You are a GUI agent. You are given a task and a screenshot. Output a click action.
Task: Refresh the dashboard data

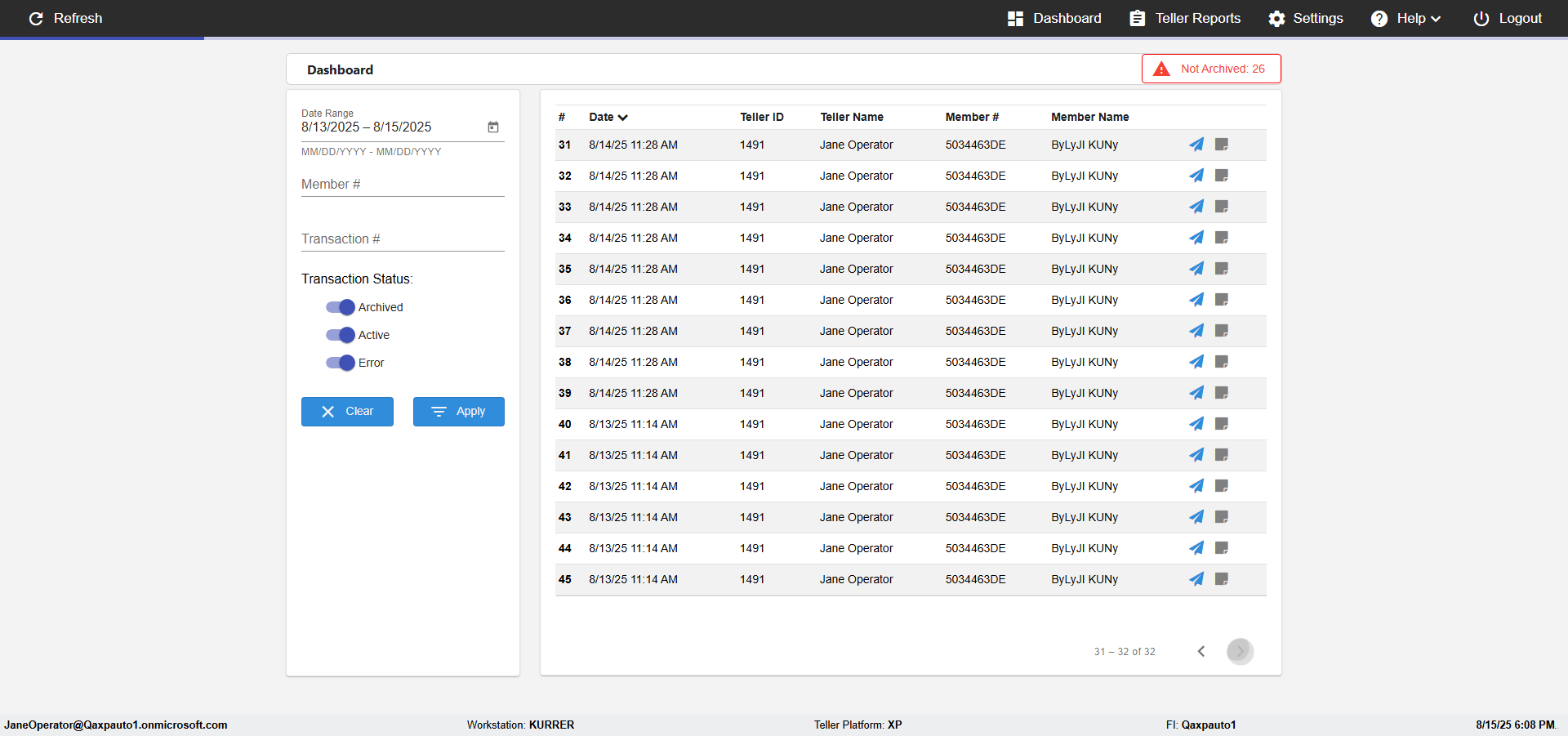click(x=65, y=18)
